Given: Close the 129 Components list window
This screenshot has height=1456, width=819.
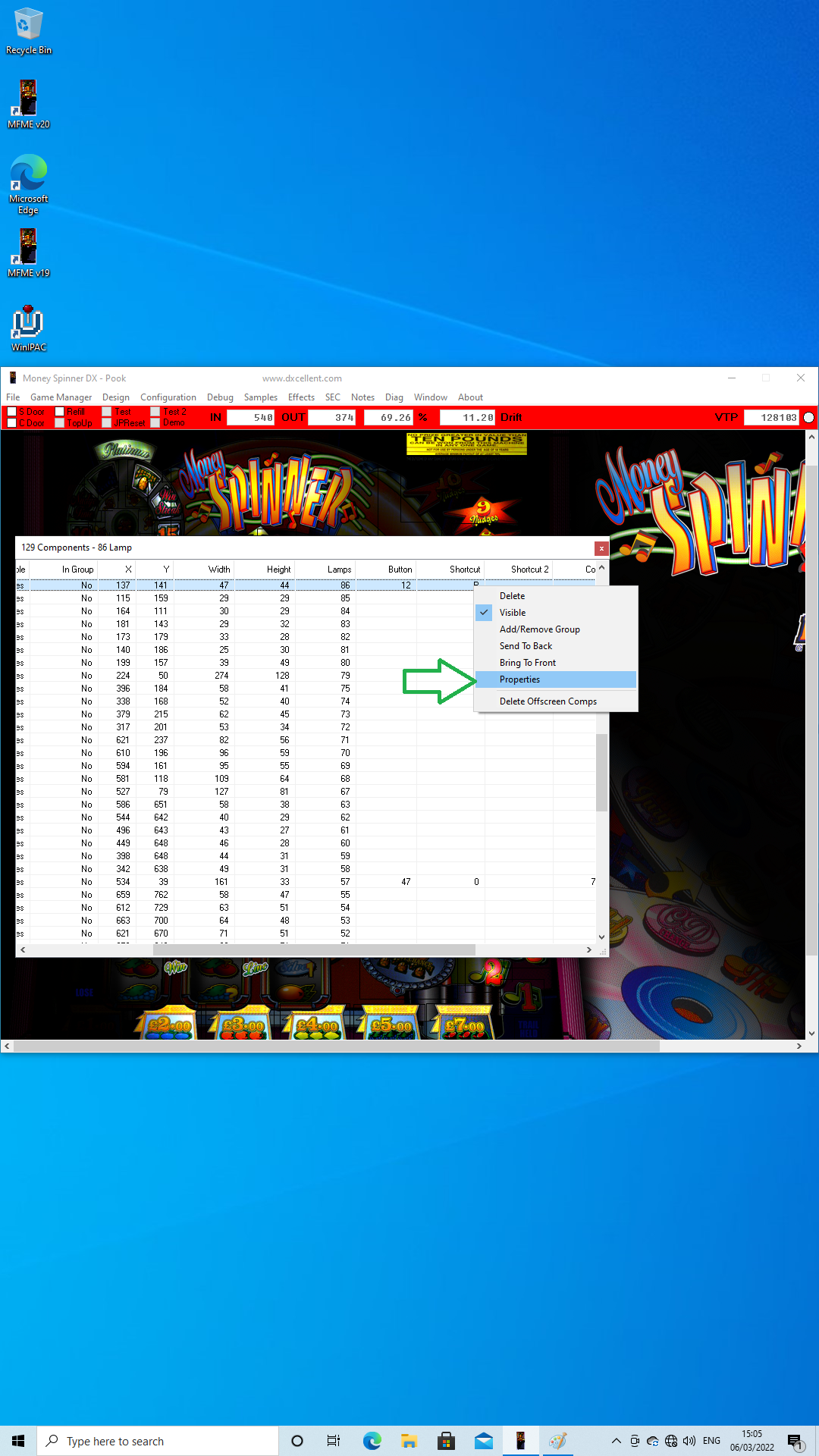Looking at the screenshot, I should [x=601, y=548].
